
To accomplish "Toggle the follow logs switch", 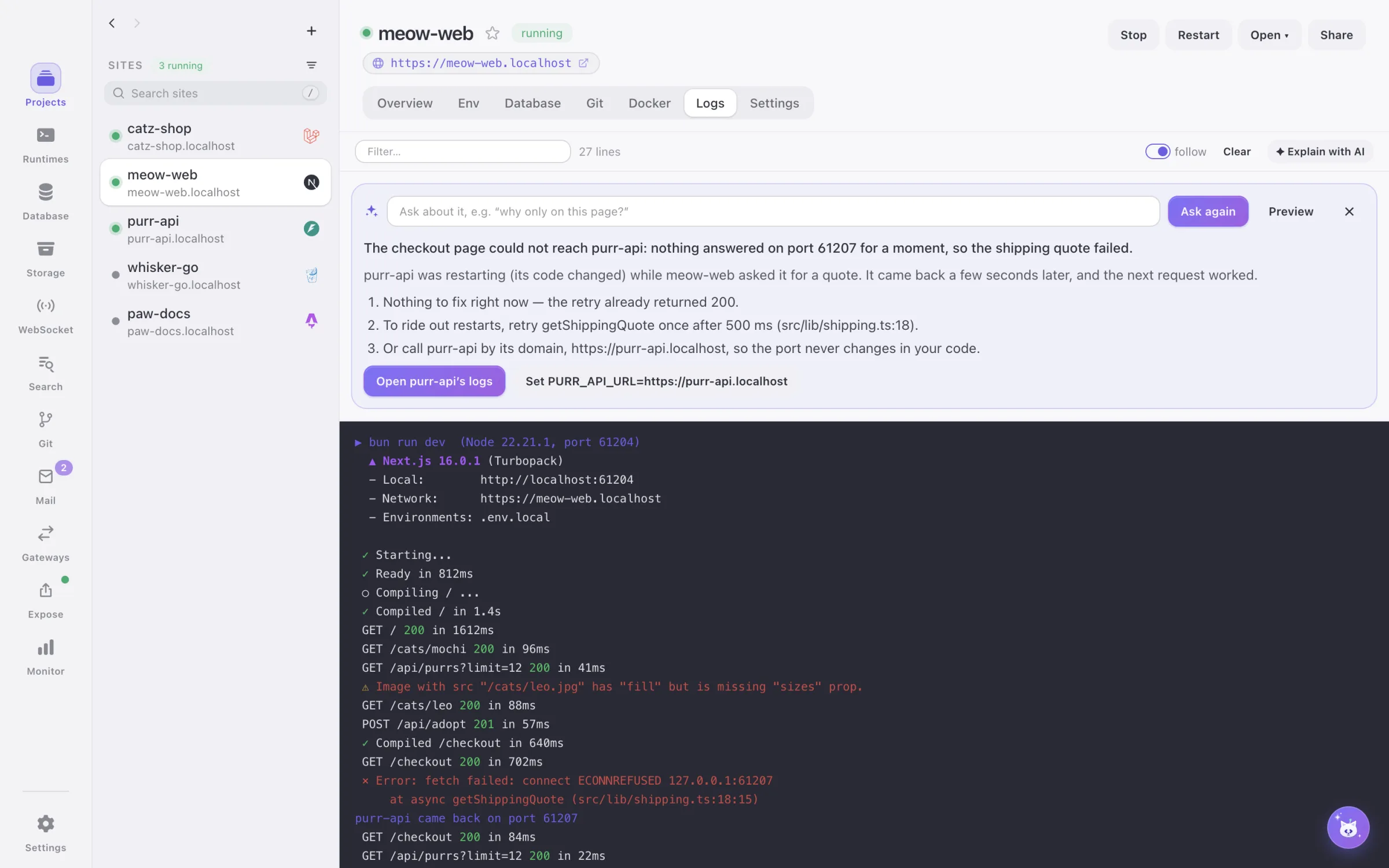I will [1157, 152].
